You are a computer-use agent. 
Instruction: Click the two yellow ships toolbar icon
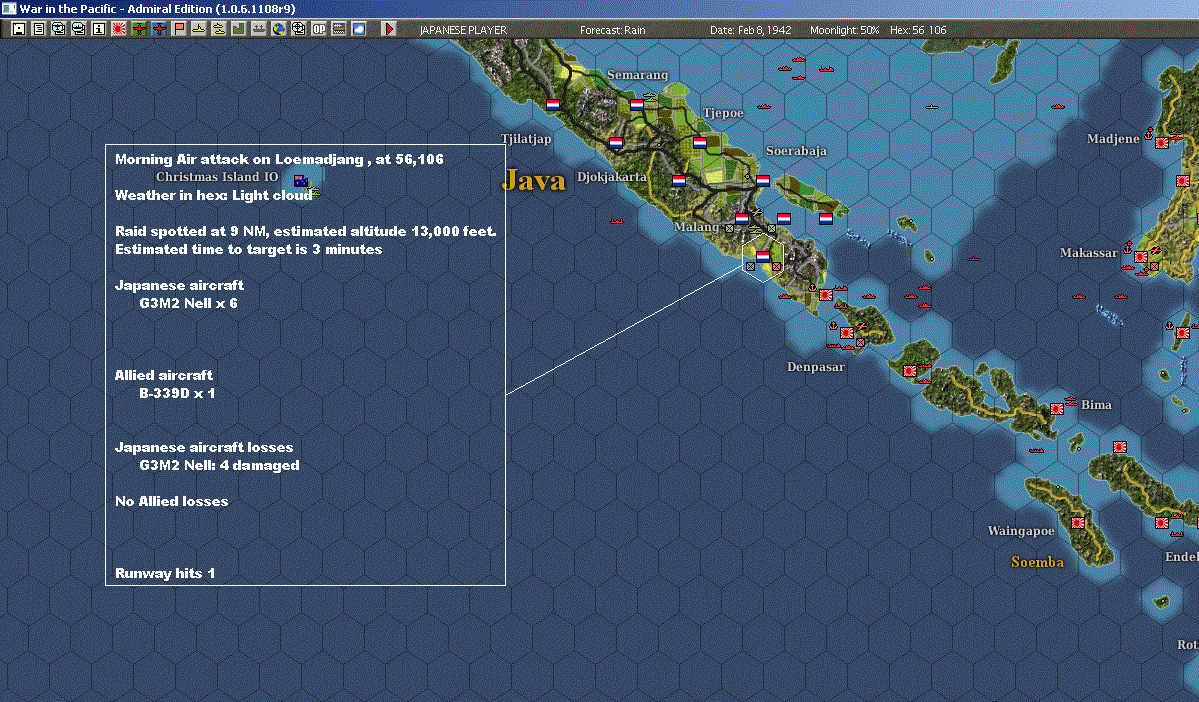[x=219, y=29]
